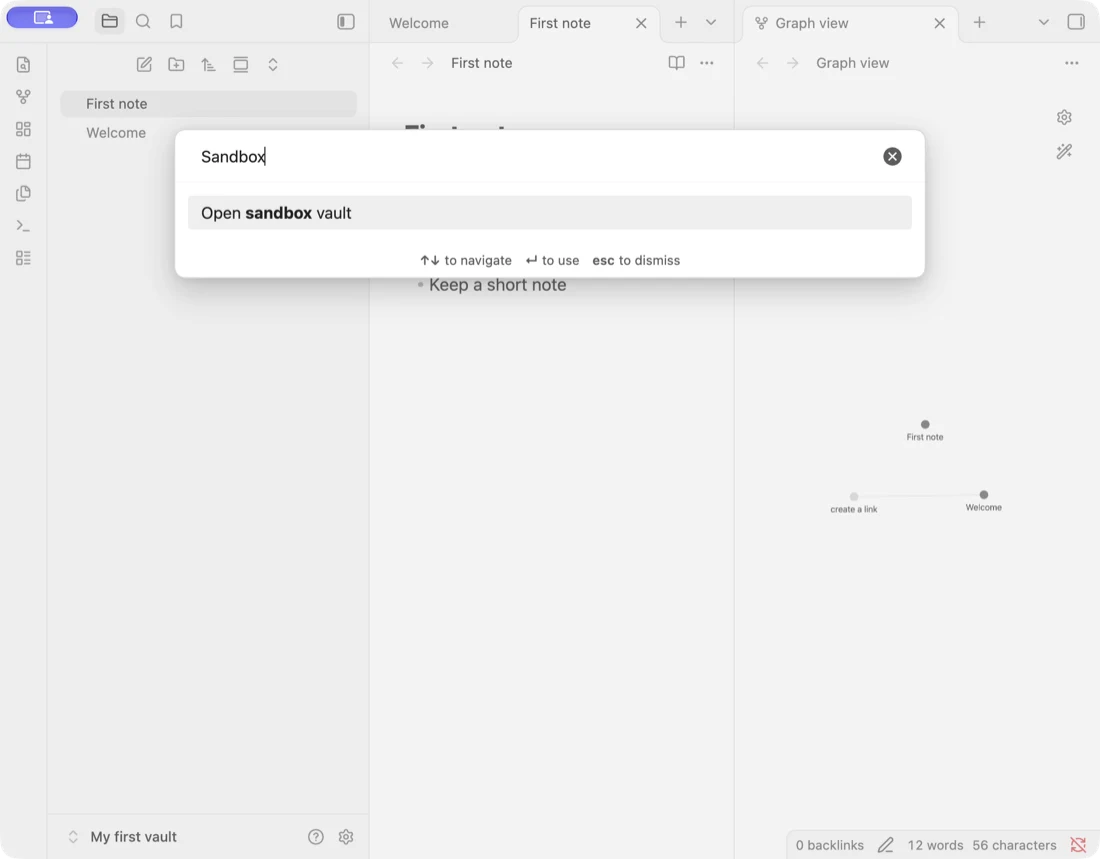The height and width of the screenshot is (859, 1100).
Task: Create a new canvas from the ribbon
Action: [x=23, y=129]
